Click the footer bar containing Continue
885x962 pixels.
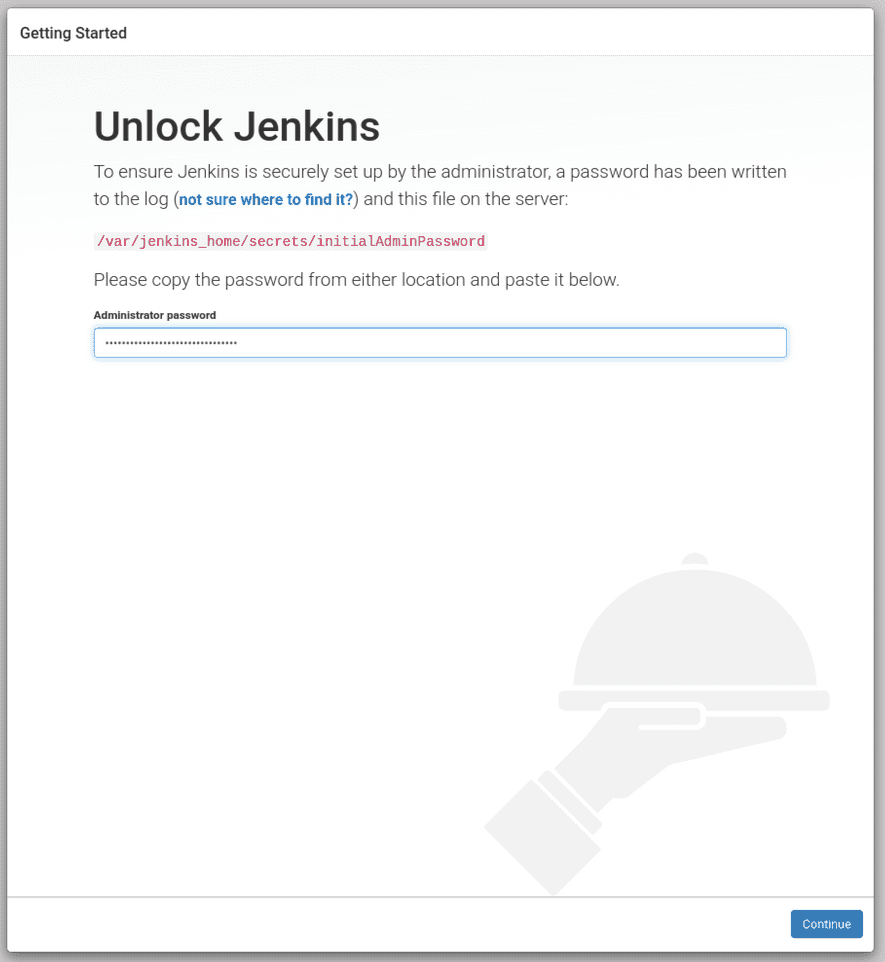tap(400, 923)
